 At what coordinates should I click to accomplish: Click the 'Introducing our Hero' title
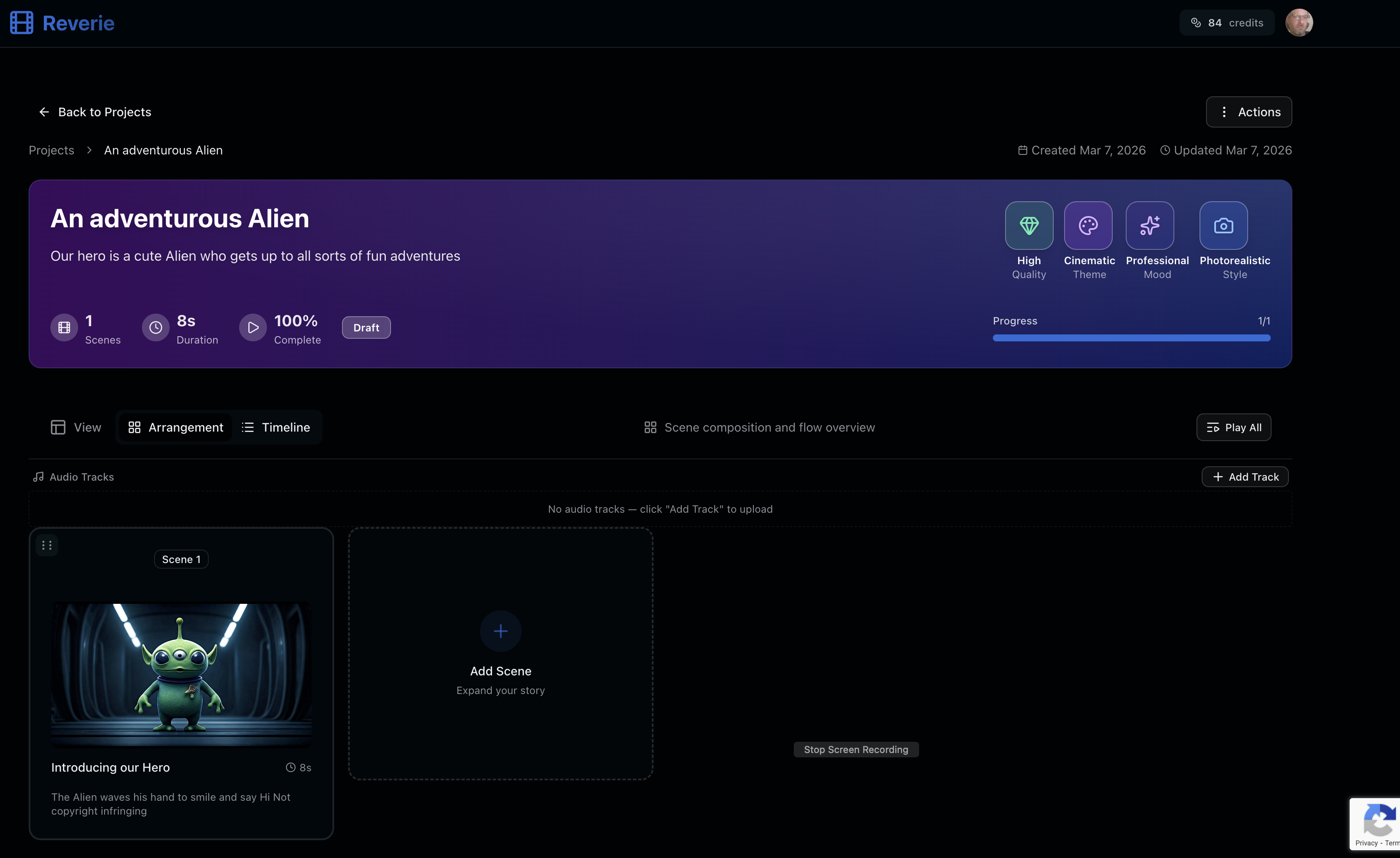coord(110,767)
